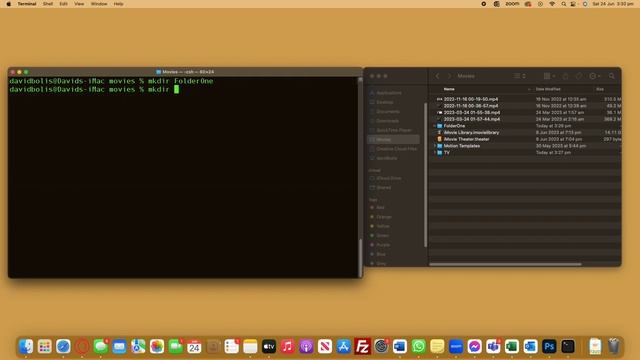Go back in the Finder window

coord(437,76)
